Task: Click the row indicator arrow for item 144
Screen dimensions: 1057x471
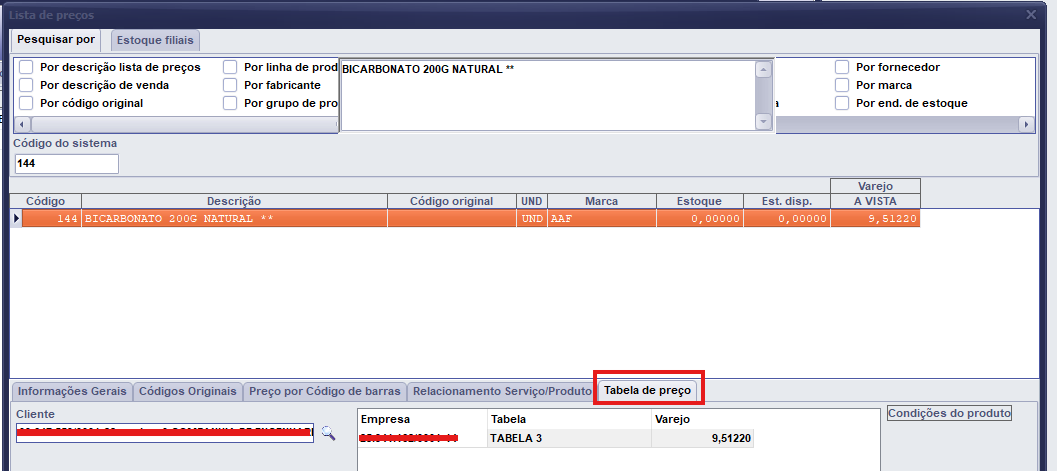Action: click(x=16, y=218)
